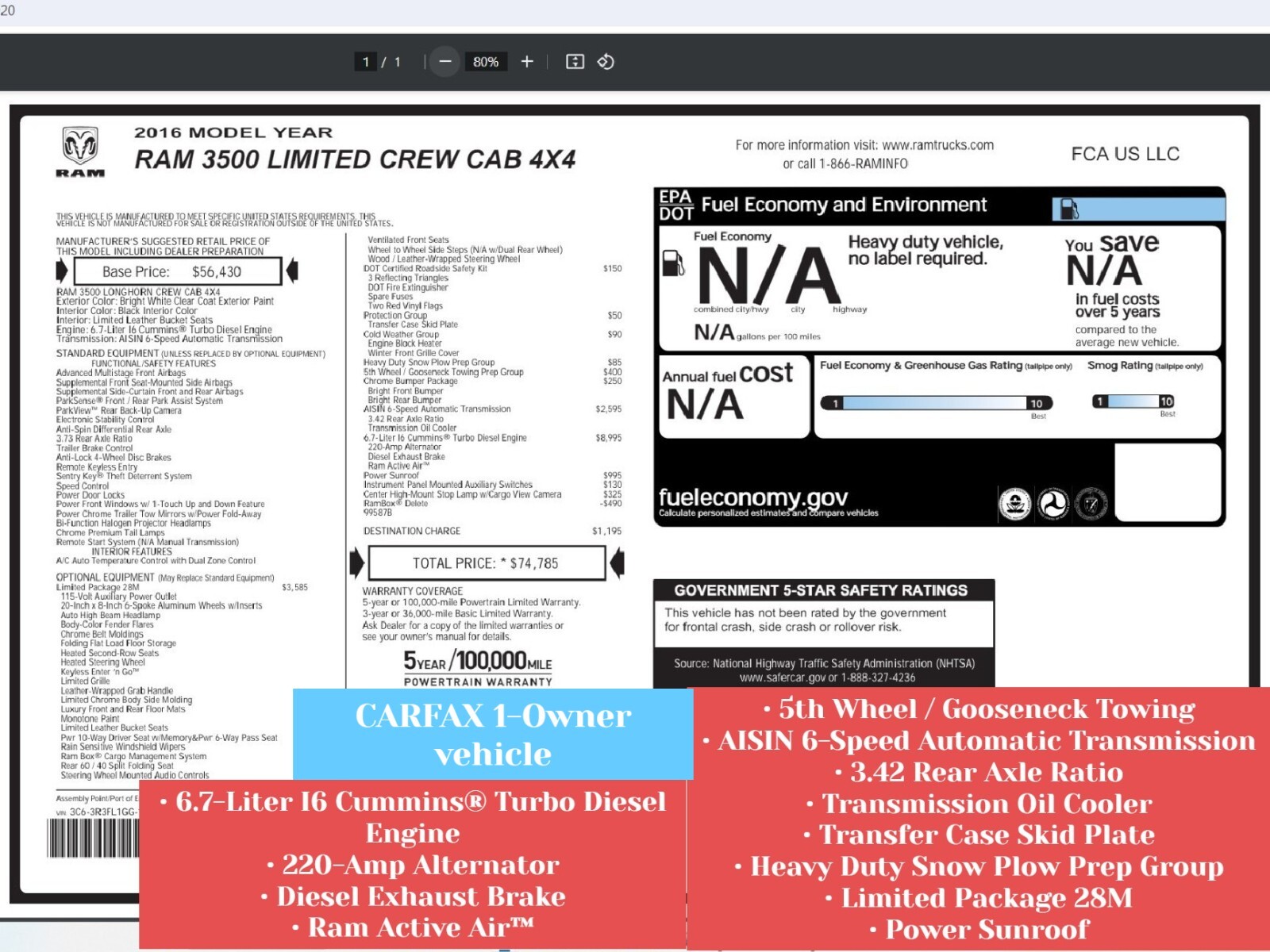Screen dimensions: 1270x952
Task: Click the "FCA US LLC" text
Action: [x=1125, y=154]
